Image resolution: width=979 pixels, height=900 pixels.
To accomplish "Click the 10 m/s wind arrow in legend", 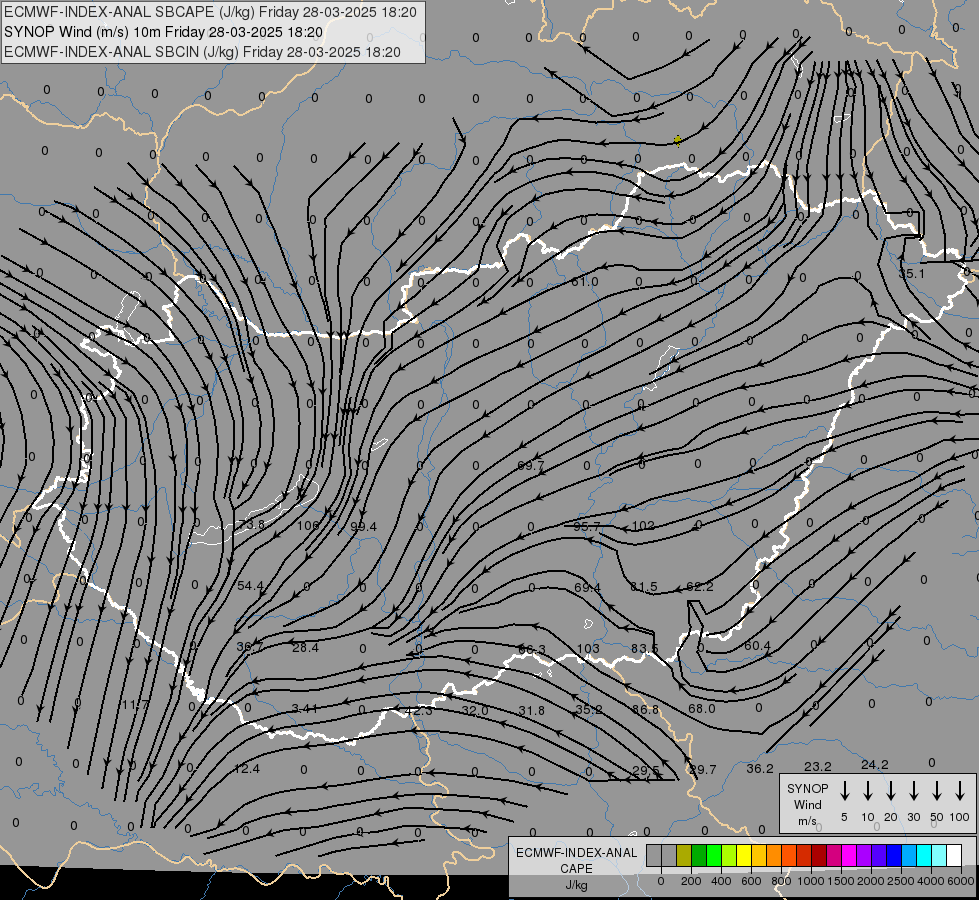I will coord(867,791).
